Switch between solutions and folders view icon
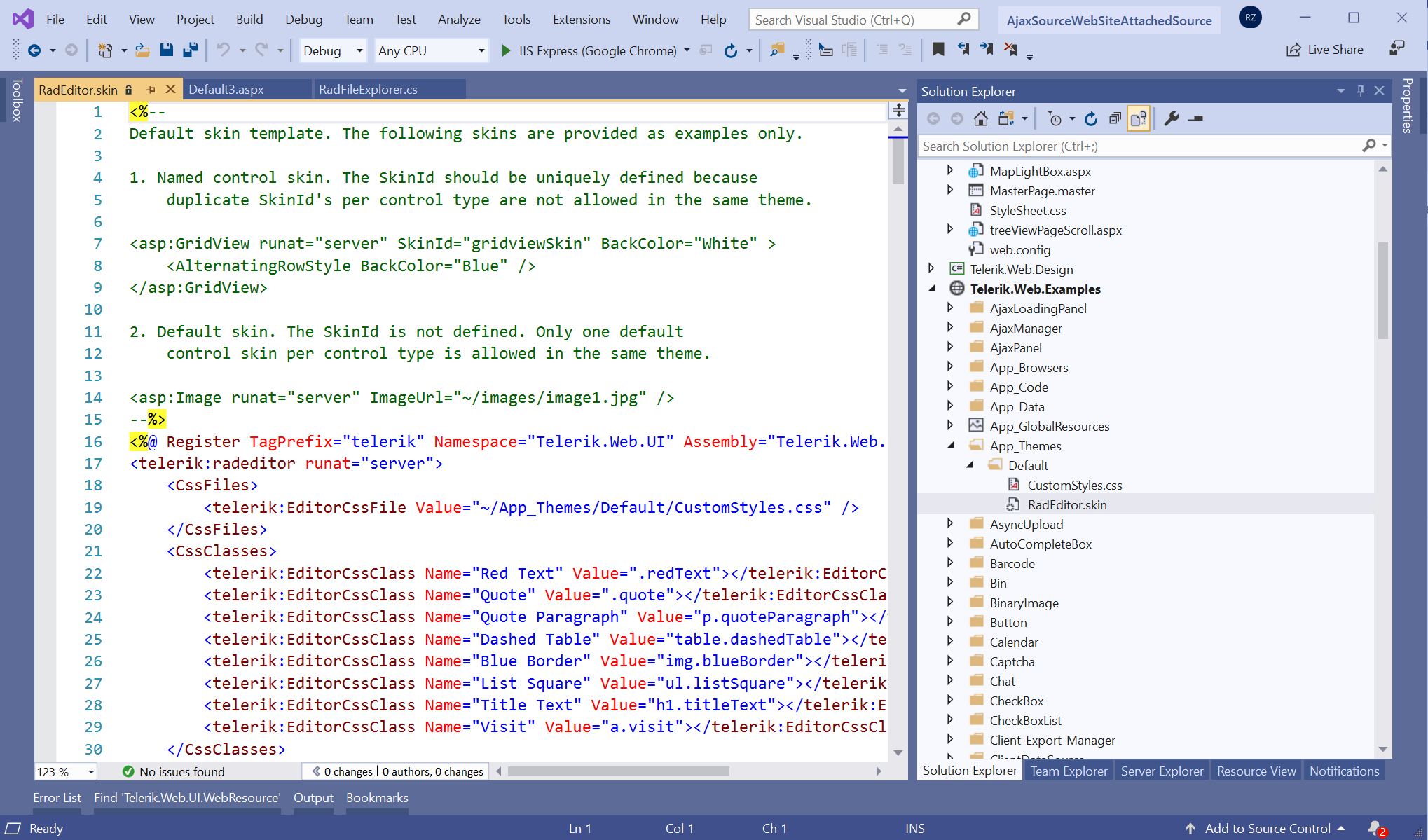1428x840 pixels. click(1006, 119)
